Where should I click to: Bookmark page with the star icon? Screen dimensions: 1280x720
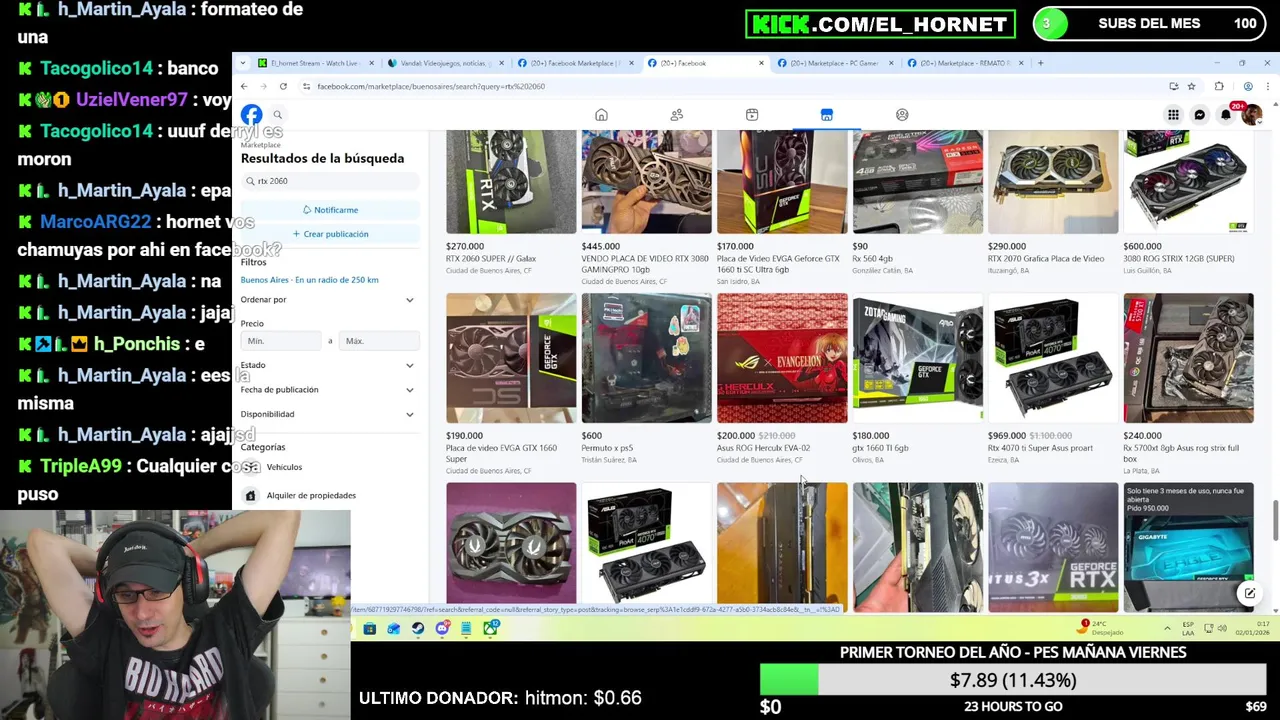pos(1191,87)
